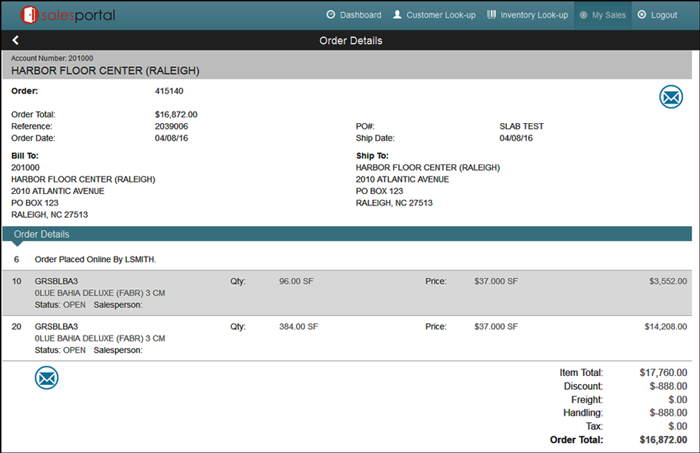
Task: Switch to the My Sales section
Action: (603, 15)
